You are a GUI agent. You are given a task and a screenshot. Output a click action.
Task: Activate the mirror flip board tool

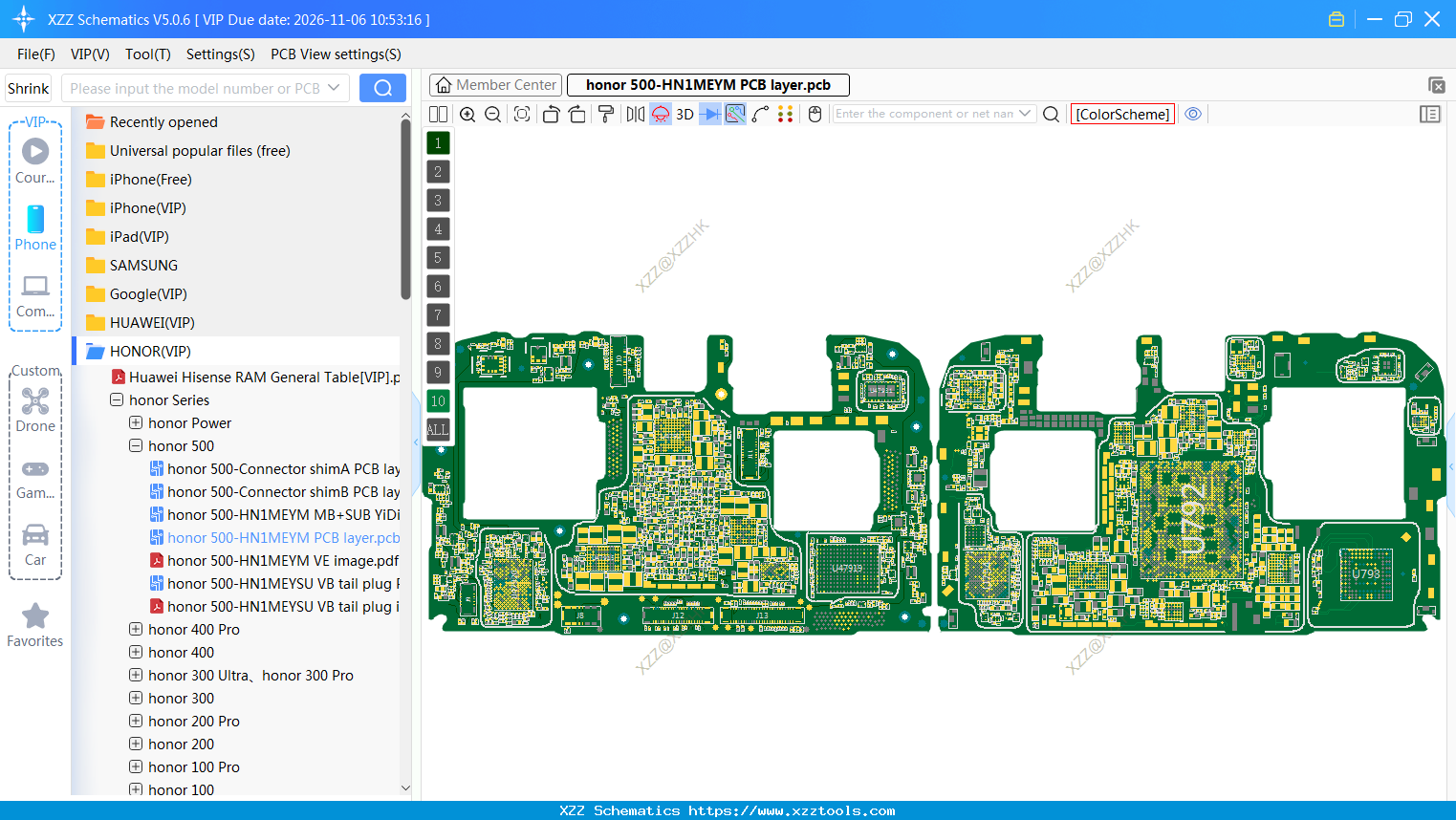(x=633, y=114)
